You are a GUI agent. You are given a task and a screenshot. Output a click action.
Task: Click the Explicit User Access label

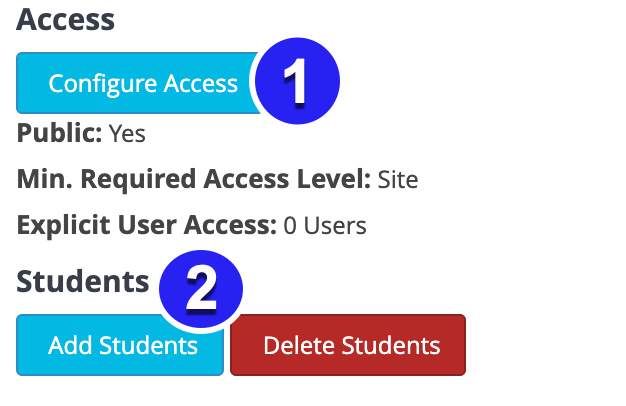147,225
